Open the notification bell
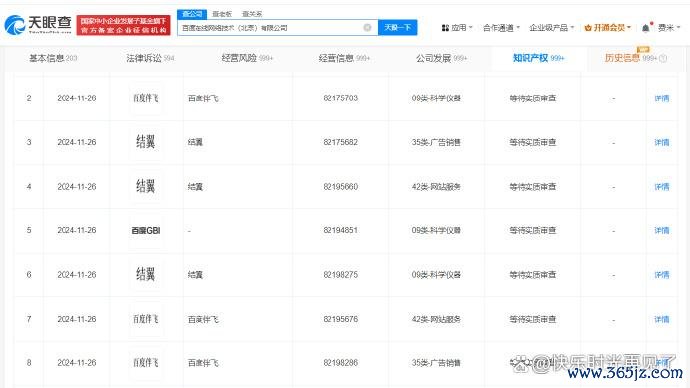The image size is (690, 388). point(646,28)
